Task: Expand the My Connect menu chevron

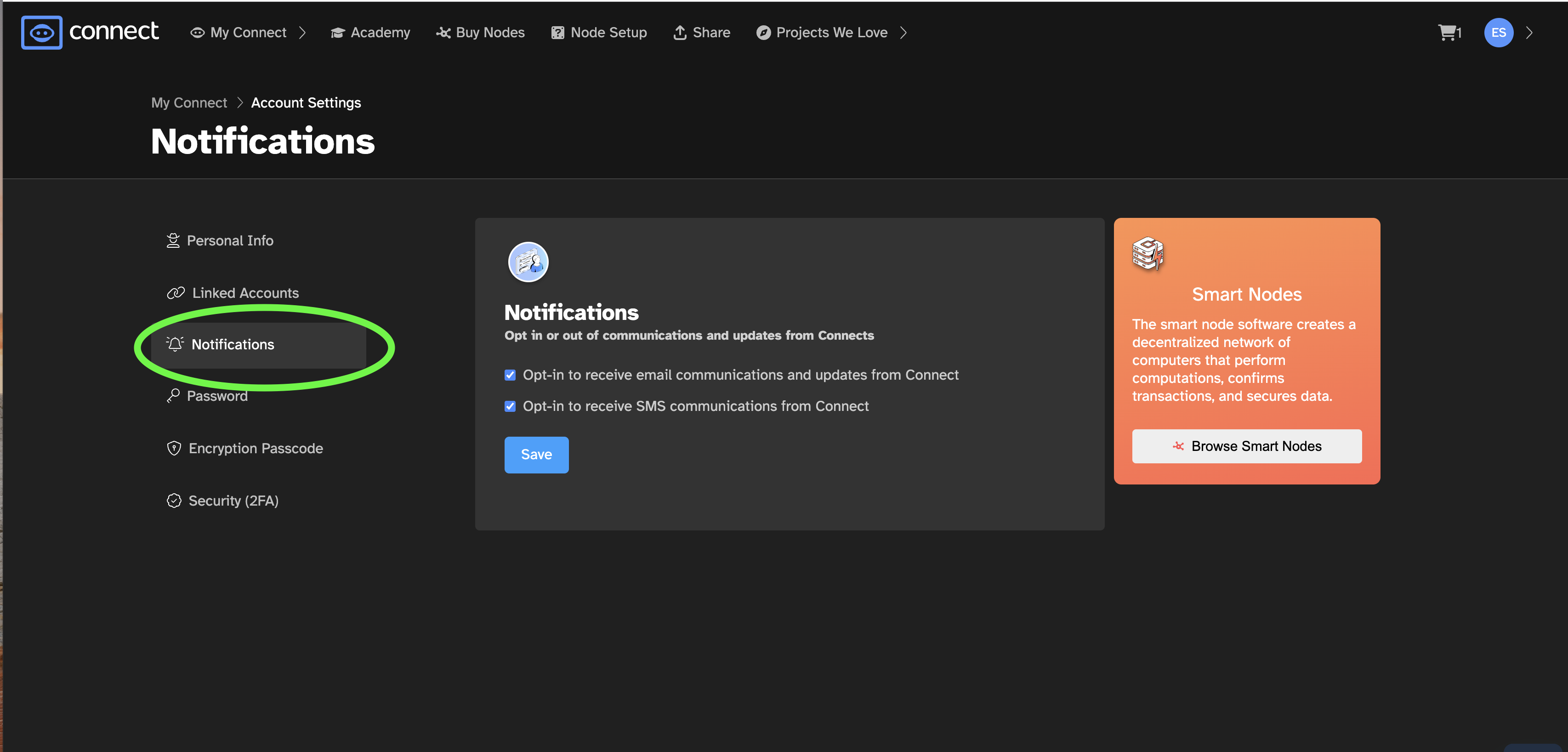Action: (x=302, y=33)
